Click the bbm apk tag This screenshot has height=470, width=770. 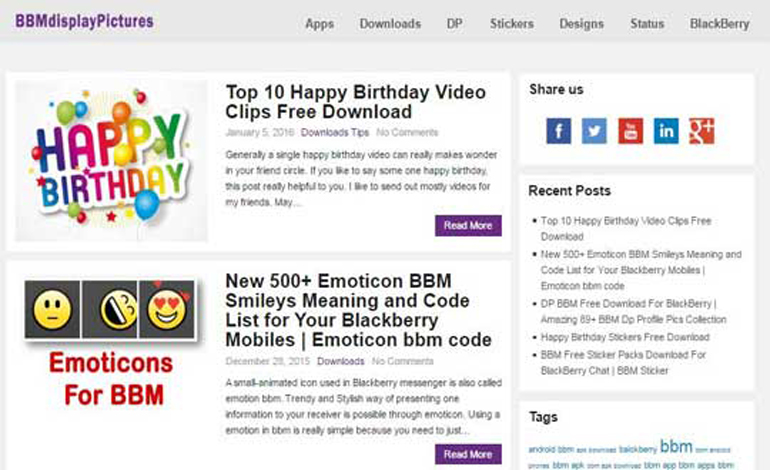(x=569, y=465)
